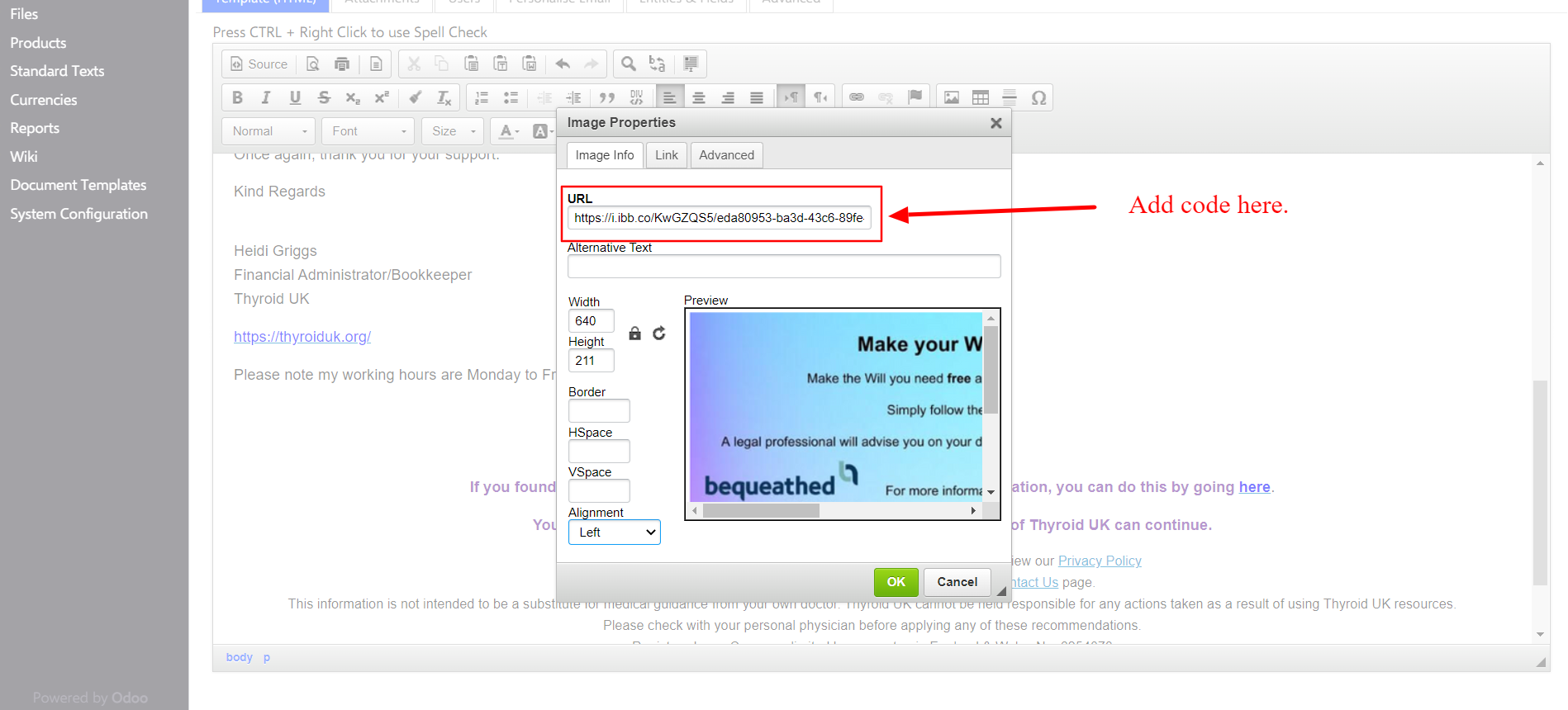This screenshot has width=1568, height=710.
Task: Insert a table using the Table icon
Action: [x=980, y=97]
